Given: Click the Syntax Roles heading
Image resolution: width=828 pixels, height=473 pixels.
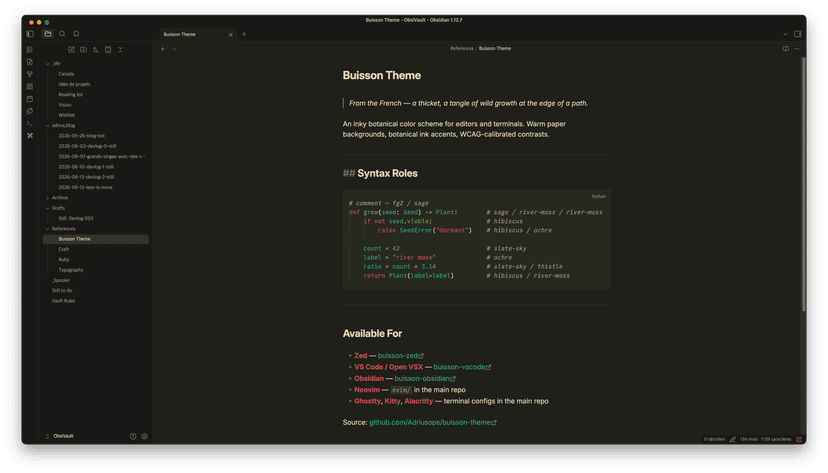Looking at the screenshot, I should (x=387, y=173).
